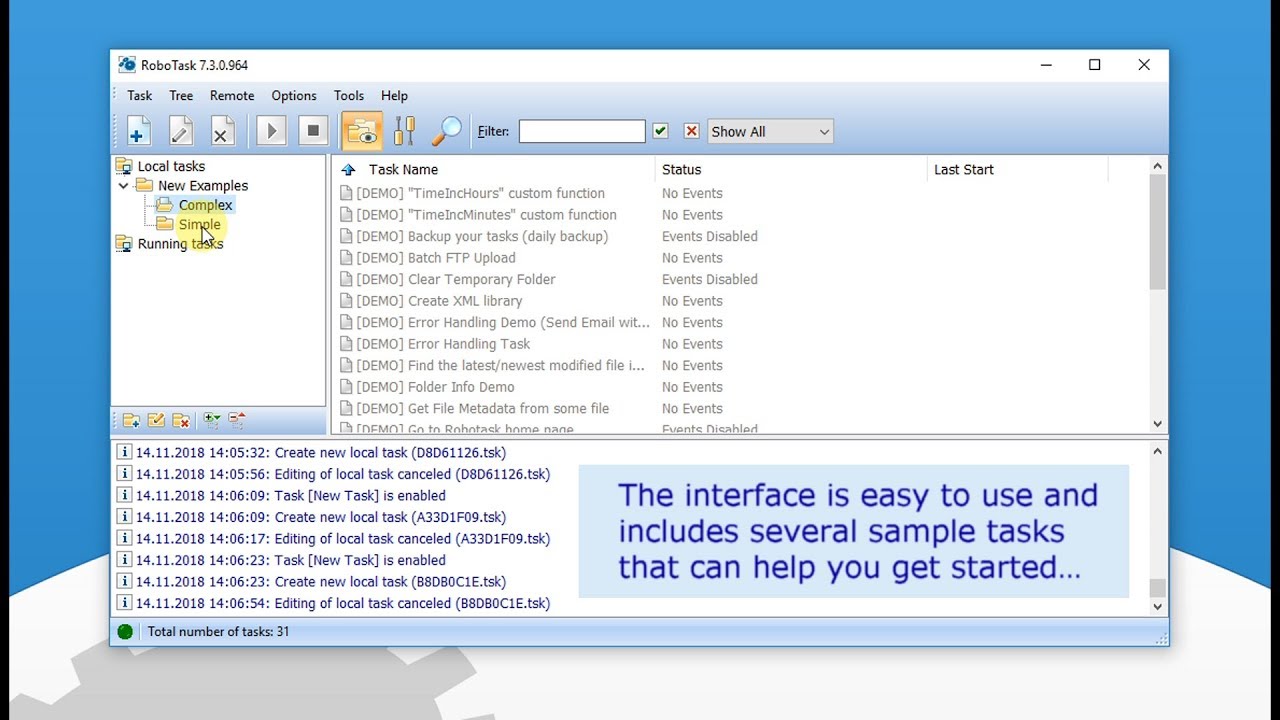
Task: Click task list scroll up arrow
Action: (x=1158, y=167)
